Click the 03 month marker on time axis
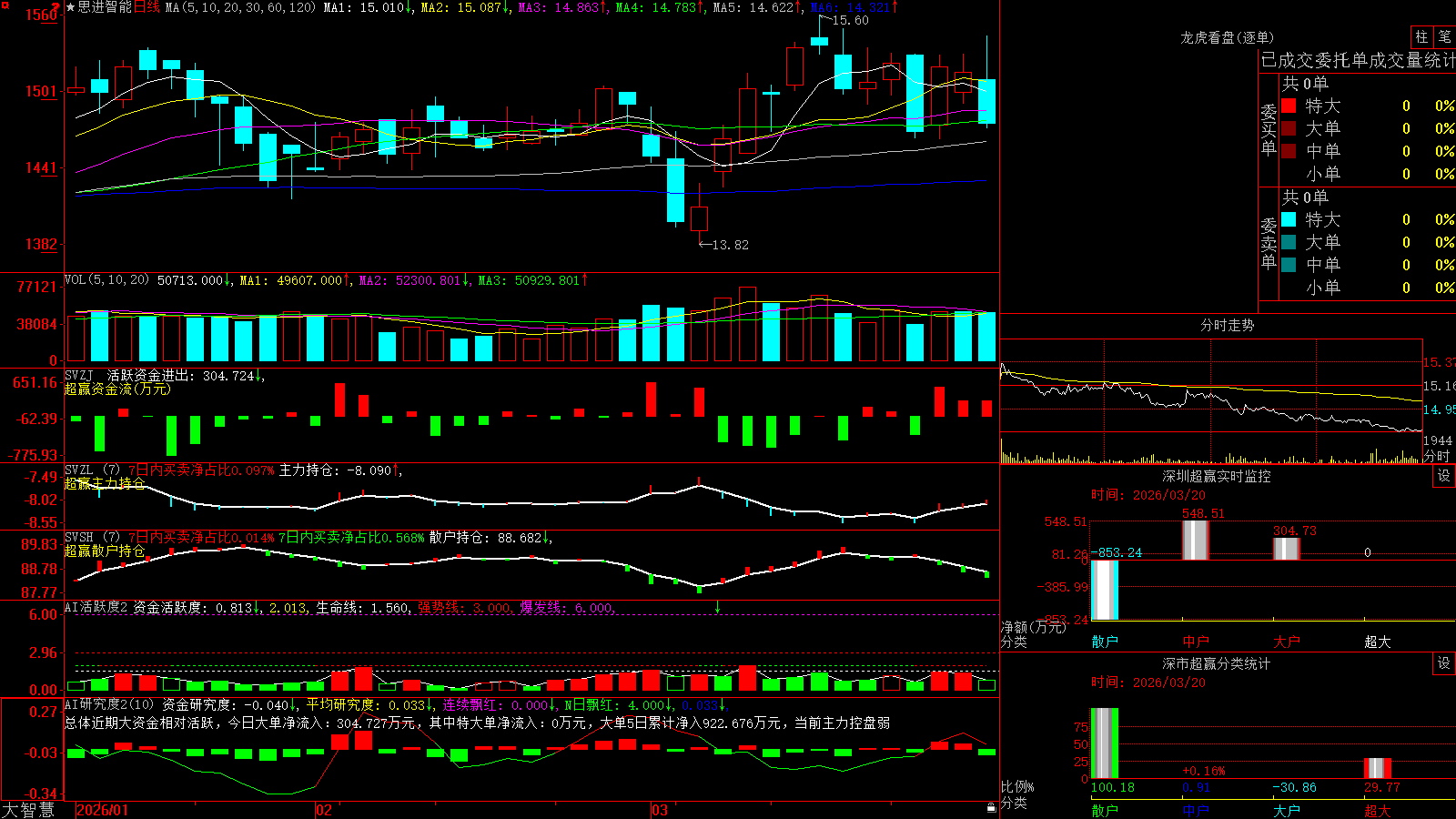The width and height of the screenshot is (1456, 819). coord(660,810)
